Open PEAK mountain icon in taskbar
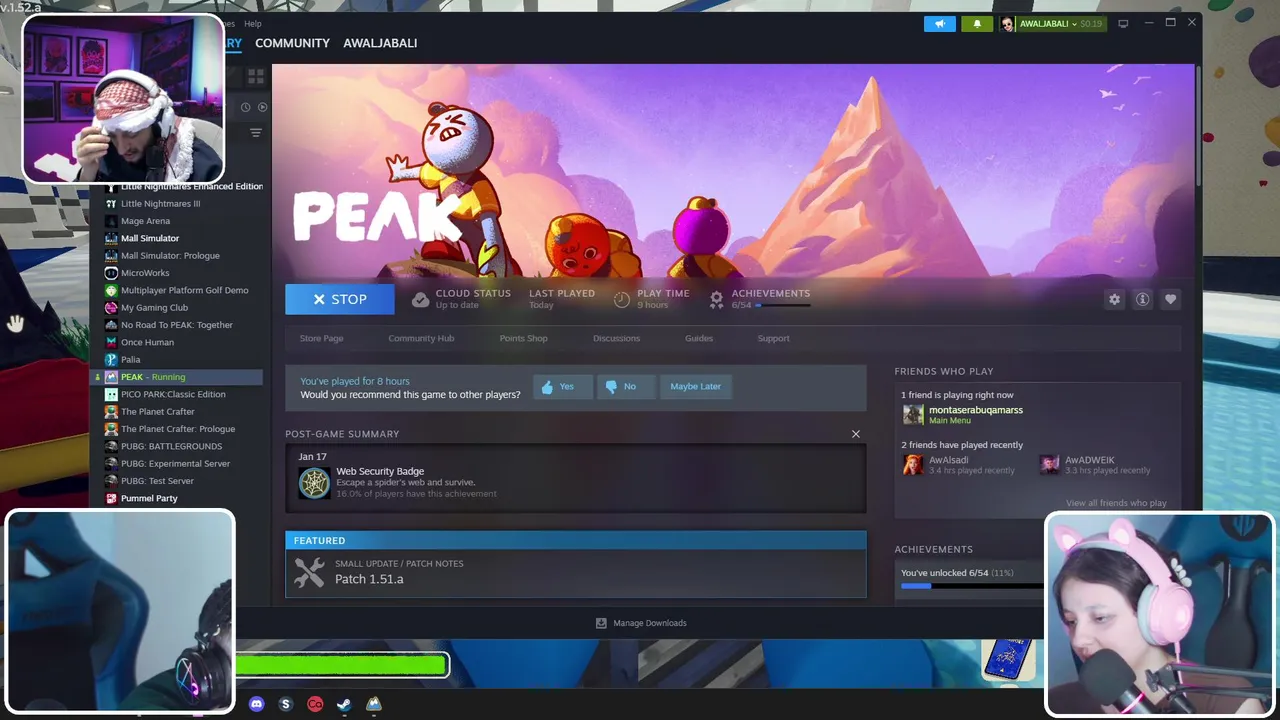This screenshot has height=720, width=1280. [x=374, y=704]
